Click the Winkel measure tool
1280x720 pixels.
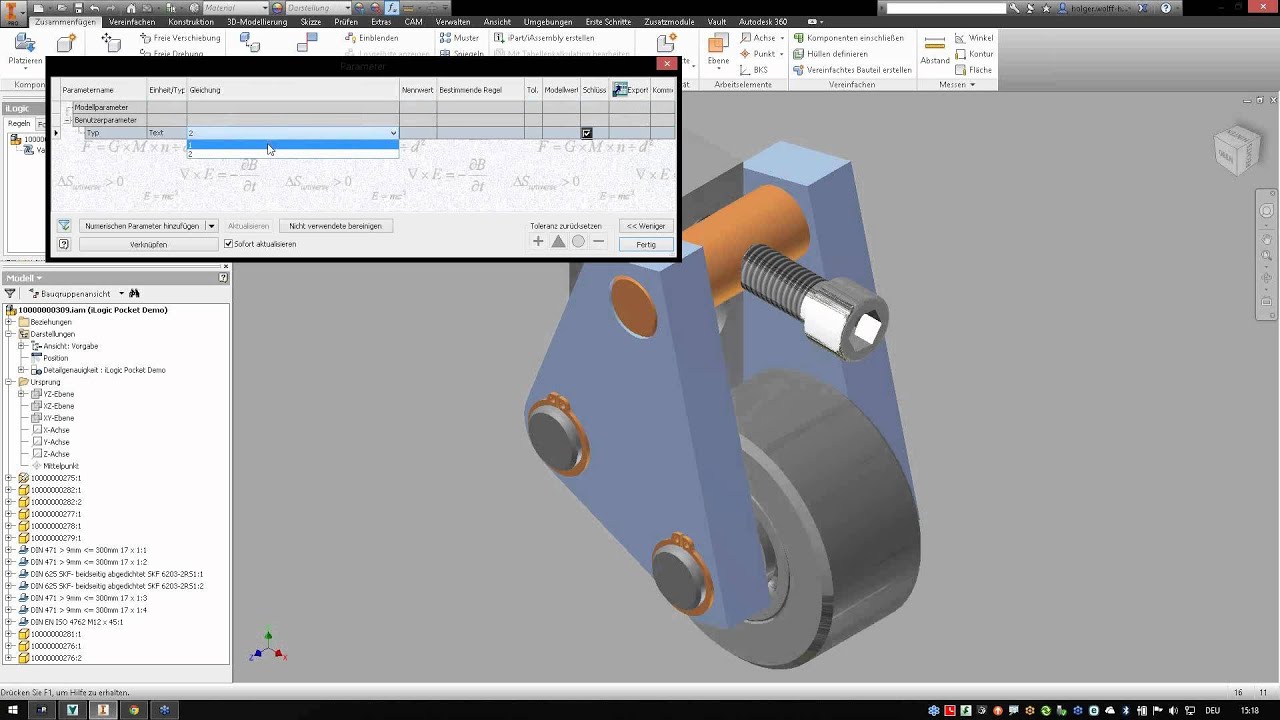point(975,38)
